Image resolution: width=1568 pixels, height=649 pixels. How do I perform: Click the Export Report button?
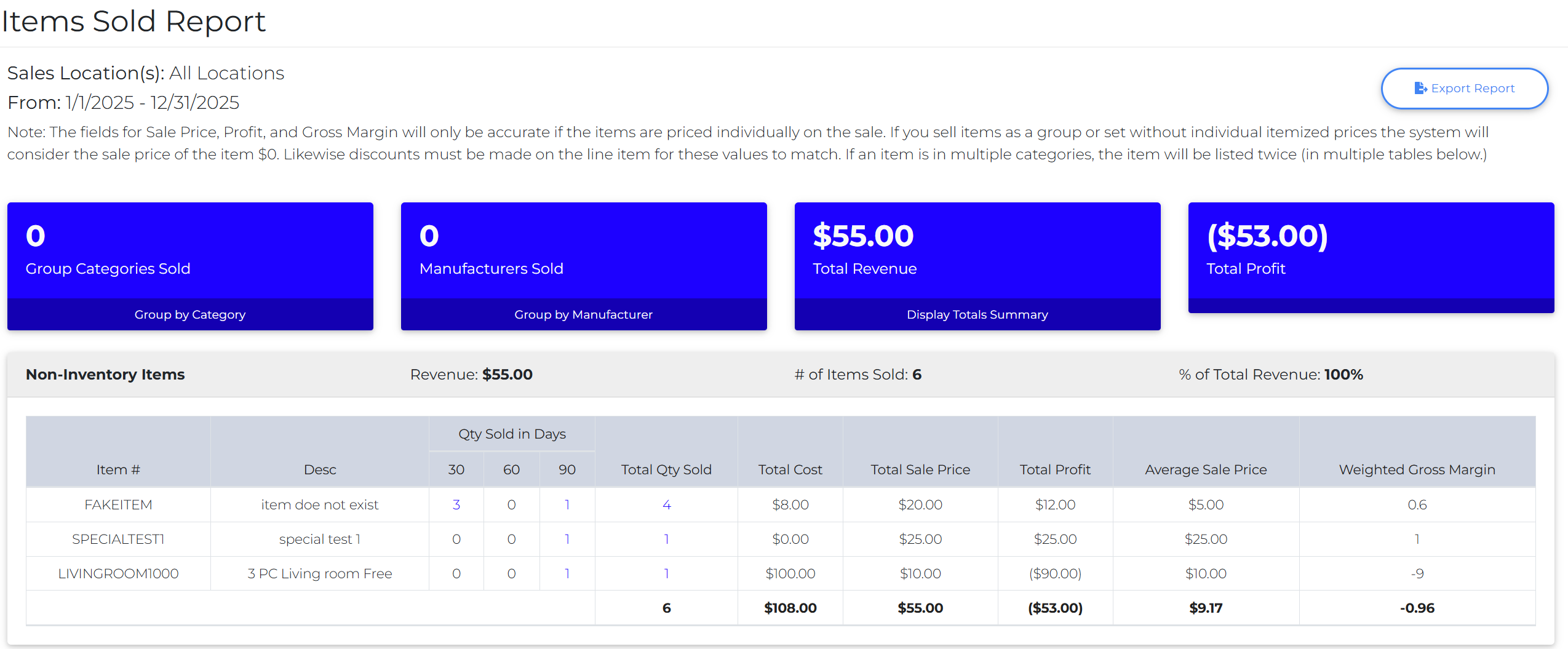(x=1464, y=89)
